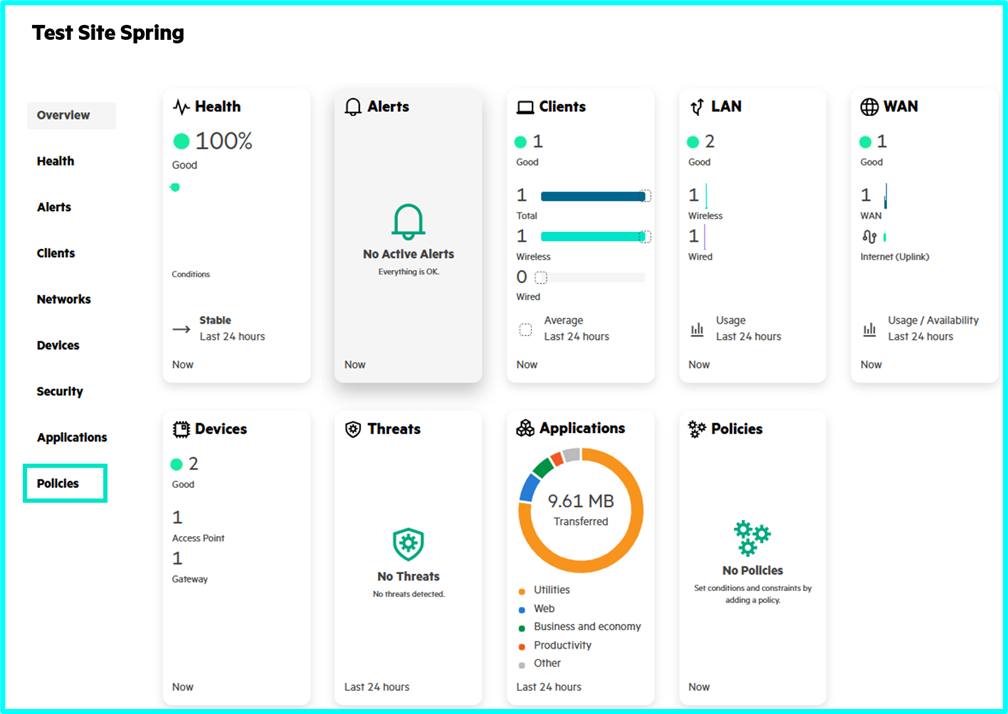This screenshot has height=714, width=1008.
Task: Click the green Business and economy swatch
Action: click(x=522, y=628)
